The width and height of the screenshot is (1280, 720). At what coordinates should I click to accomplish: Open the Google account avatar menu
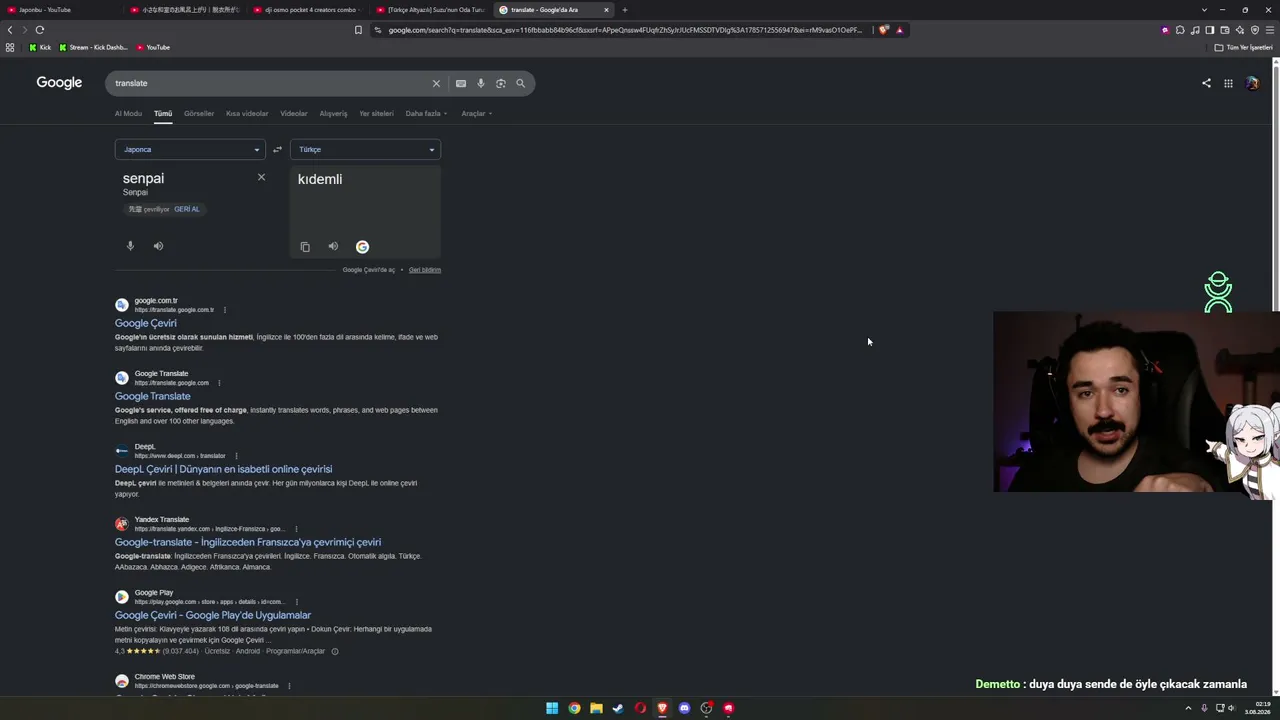[x=1252, y=83]
